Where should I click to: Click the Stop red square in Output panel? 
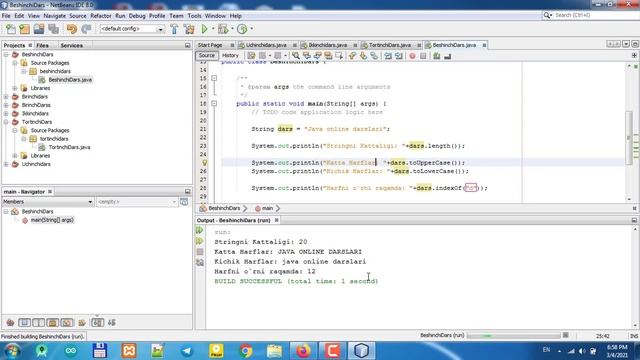tap(200, 252)
